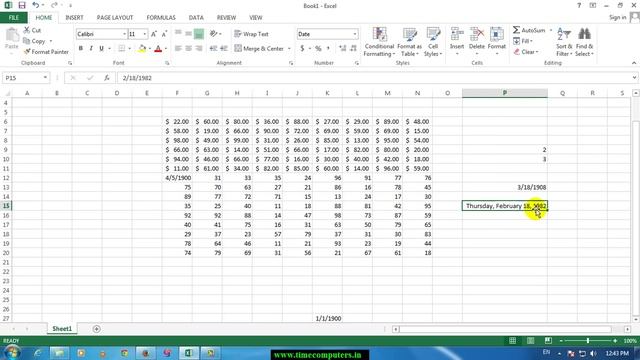Apply accounting dollar number format
This screenshot has width=640, height=360.
pyautogui.click(x=302, y=49)
